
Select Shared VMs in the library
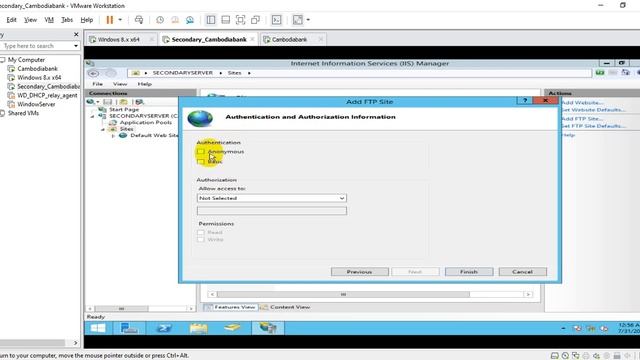[x=23, y=113]
